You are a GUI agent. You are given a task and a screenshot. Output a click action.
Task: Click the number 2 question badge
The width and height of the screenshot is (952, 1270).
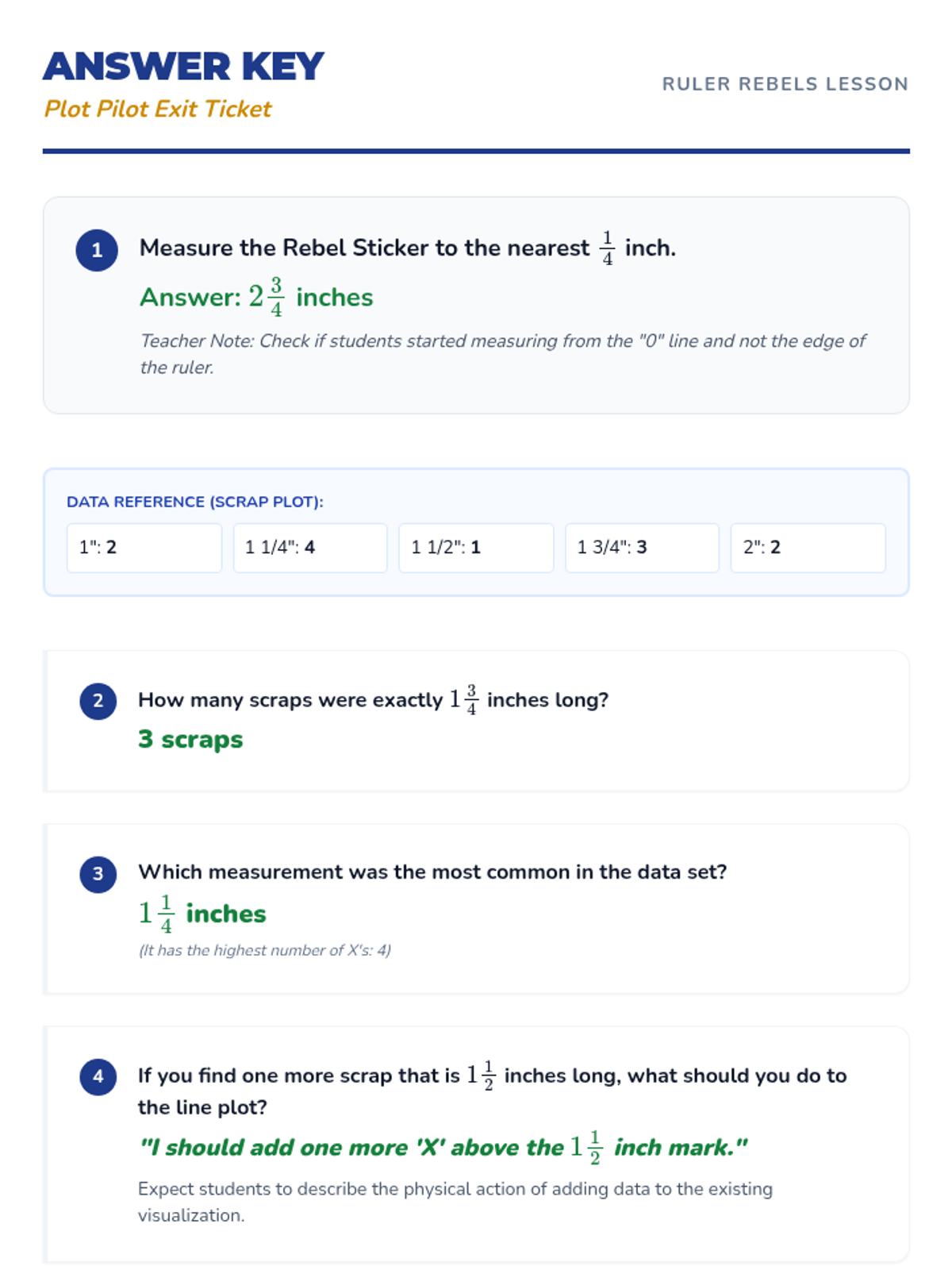[x=98, y=701]
